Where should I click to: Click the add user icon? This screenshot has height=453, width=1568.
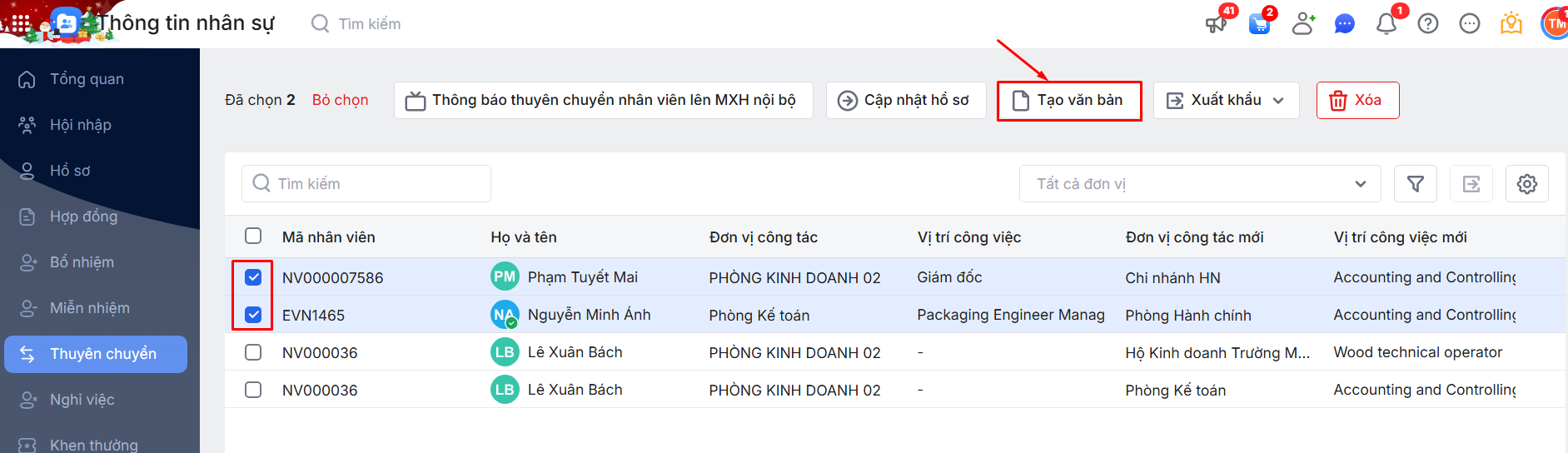(1303, 23)
